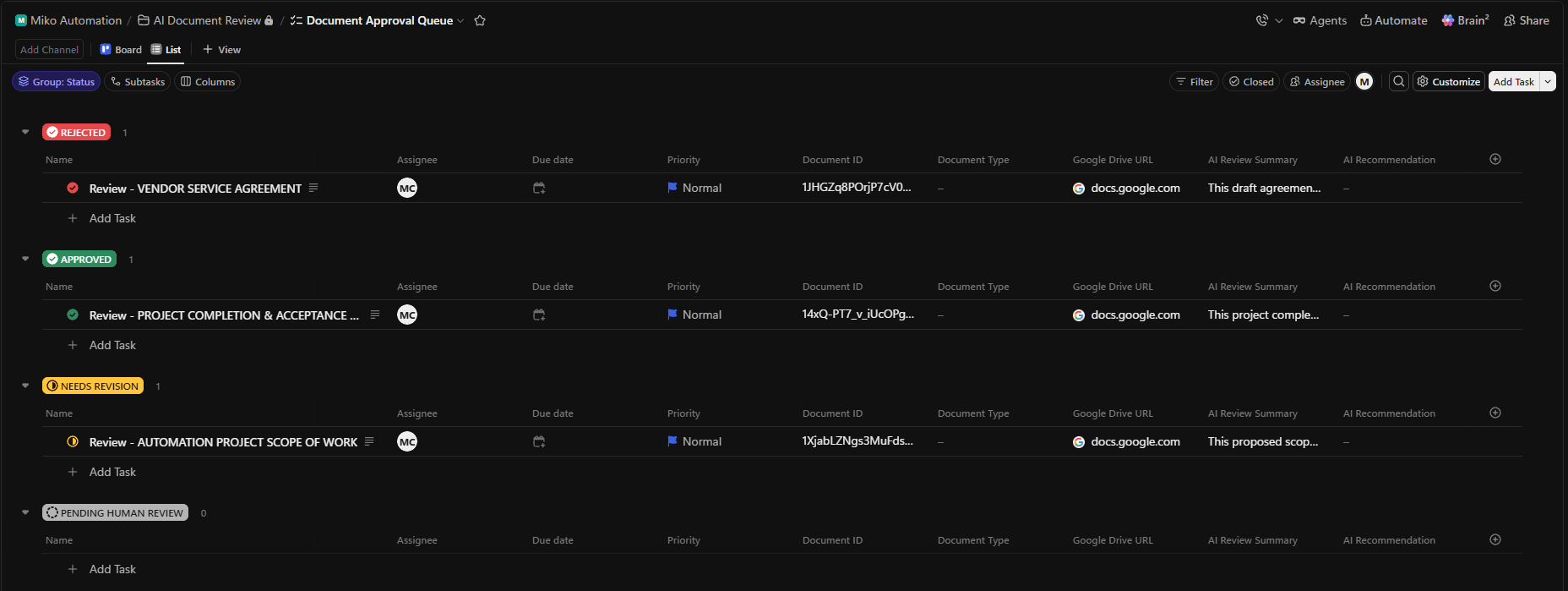Set due date for Automation Project Scope task
This screenshot has height=591, width=1568.
pos(539,441)
